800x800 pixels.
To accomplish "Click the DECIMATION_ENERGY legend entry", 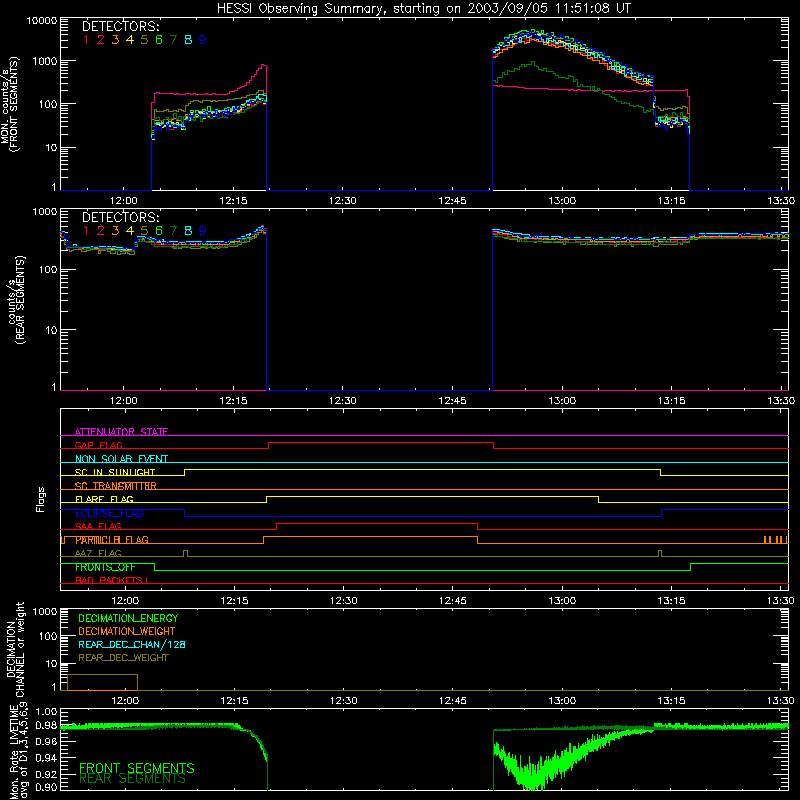I will click(x=128, y=618).
